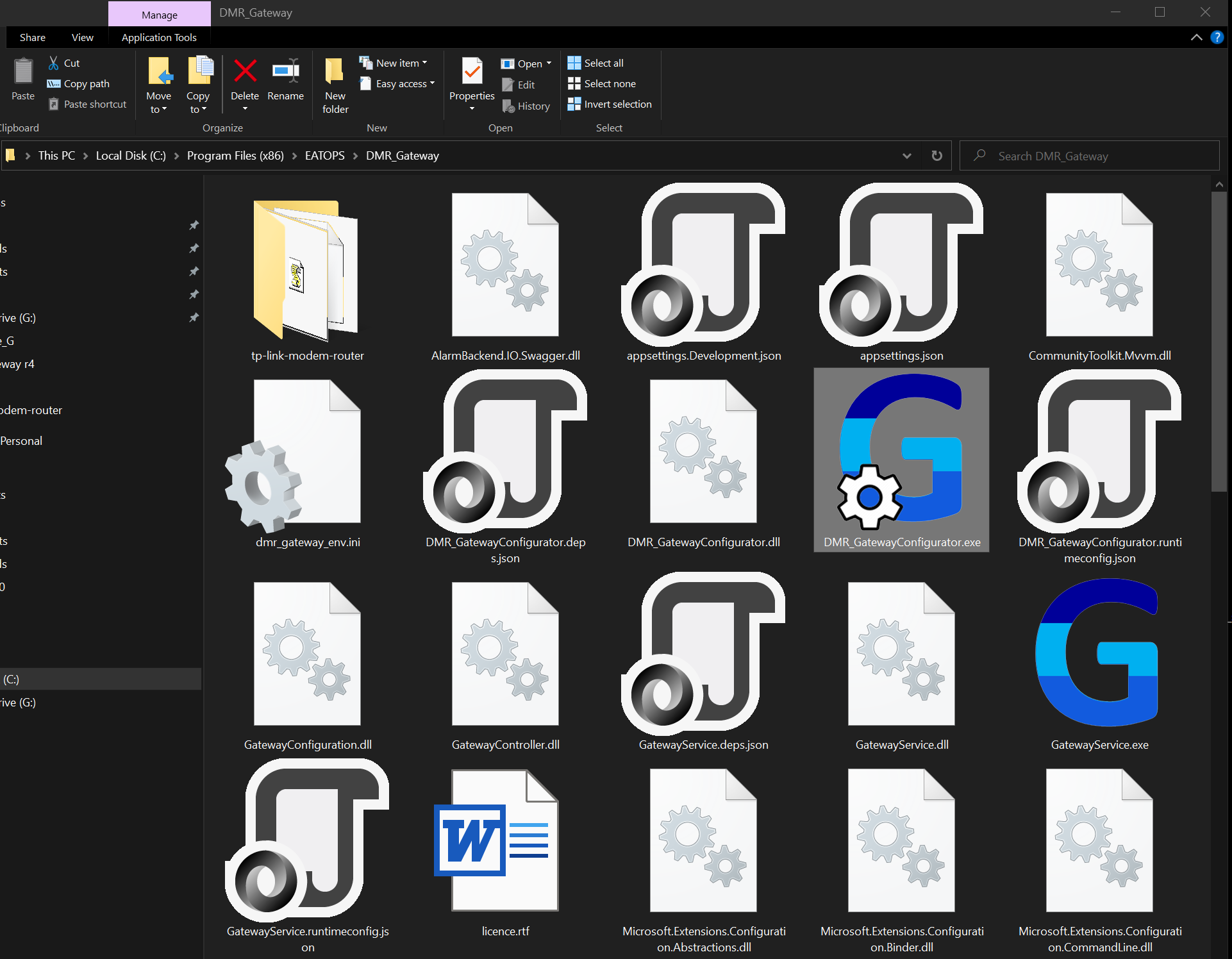
Task: Click the New folder icon
Action: point(335,72)
